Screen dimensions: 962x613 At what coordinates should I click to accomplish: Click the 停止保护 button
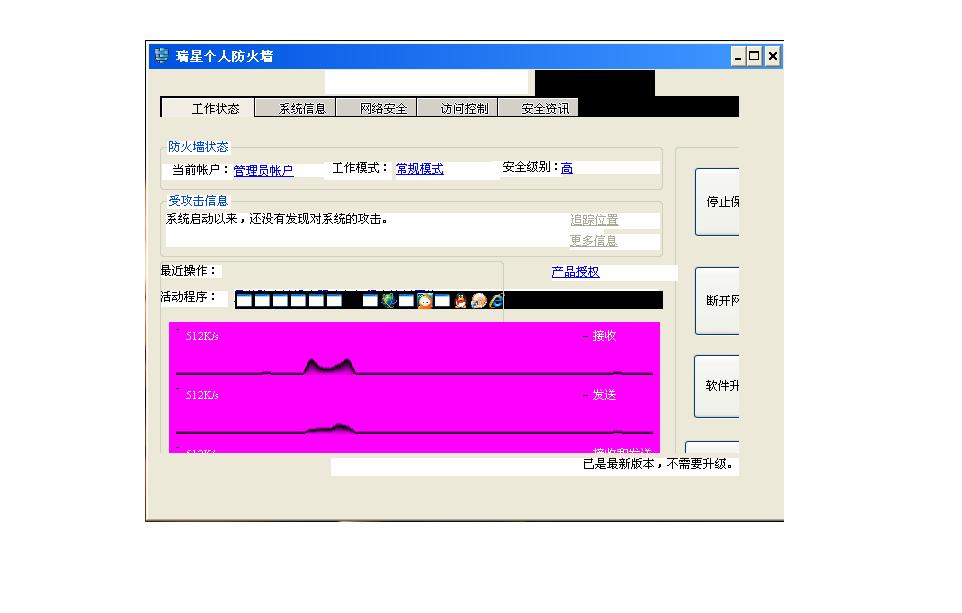[x=717, y=202]
